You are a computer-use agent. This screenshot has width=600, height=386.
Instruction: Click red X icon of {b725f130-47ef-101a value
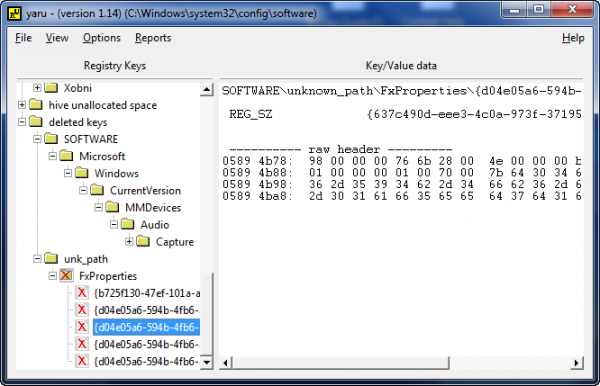(x=82, y=293)
